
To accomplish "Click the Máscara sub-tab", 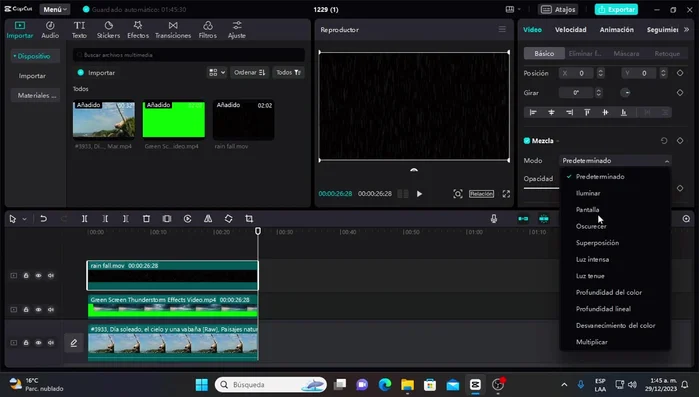I will 626,53.
